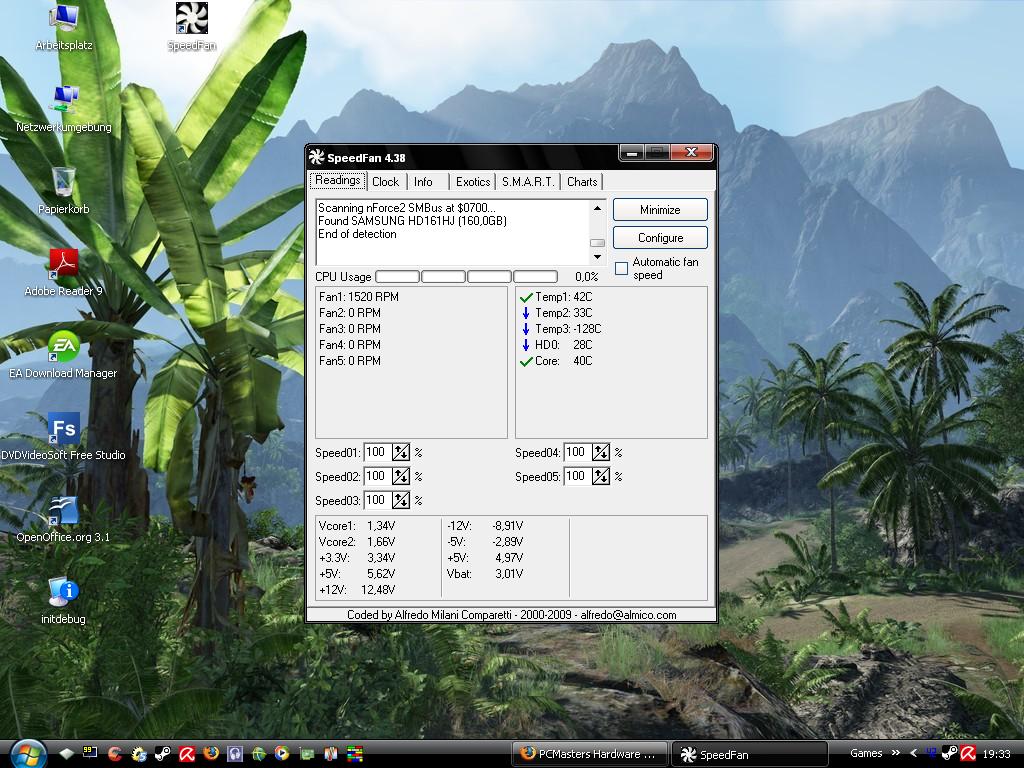Click the Games toolbar label
The width and height of the screenshot is (1024, 768).
[x=866, y=753]
